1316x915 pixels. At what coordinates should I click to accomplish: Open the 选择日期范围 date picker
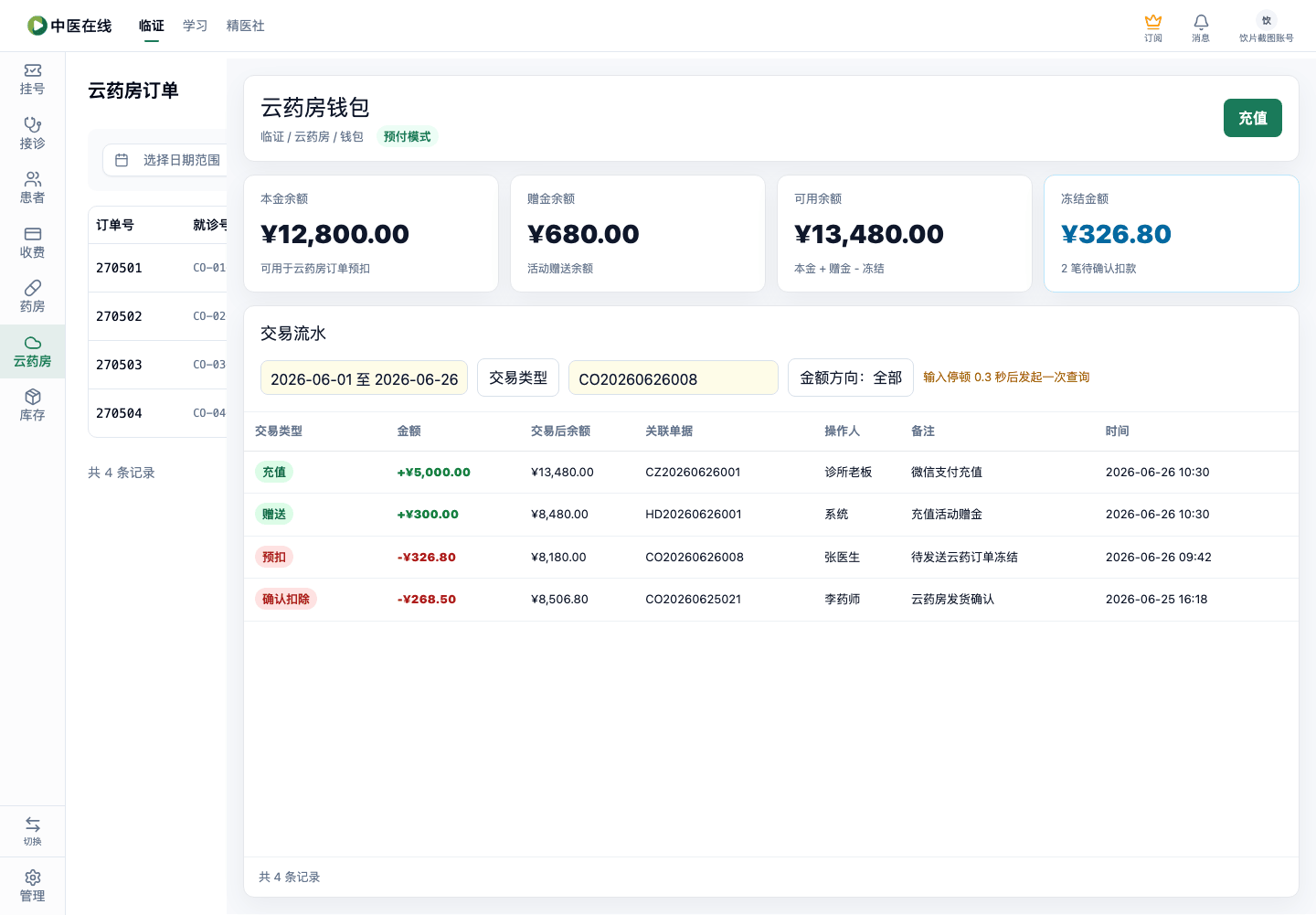(x=165, y=160)
